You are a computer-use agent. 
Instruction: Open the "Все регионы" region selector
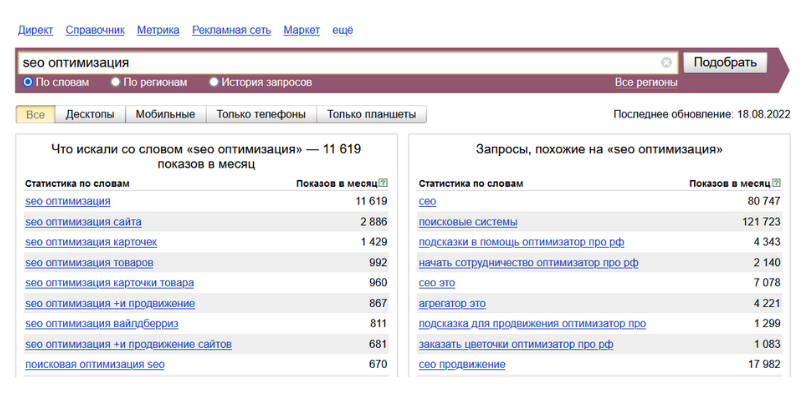pyautogui.click(x=646, y=82)
